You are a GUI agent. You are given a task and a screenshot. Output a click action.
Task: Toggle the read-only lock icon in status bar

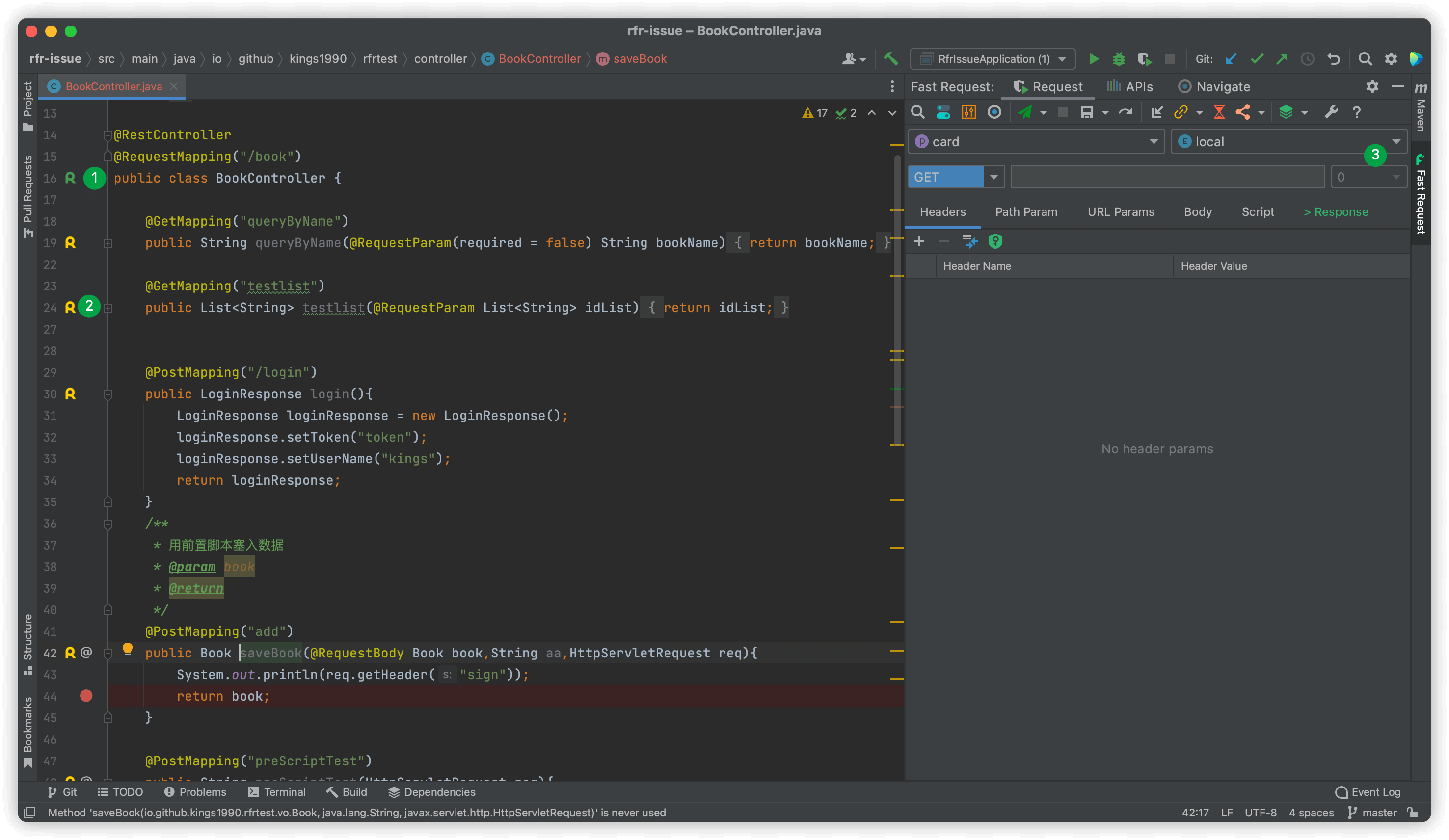1412,812
